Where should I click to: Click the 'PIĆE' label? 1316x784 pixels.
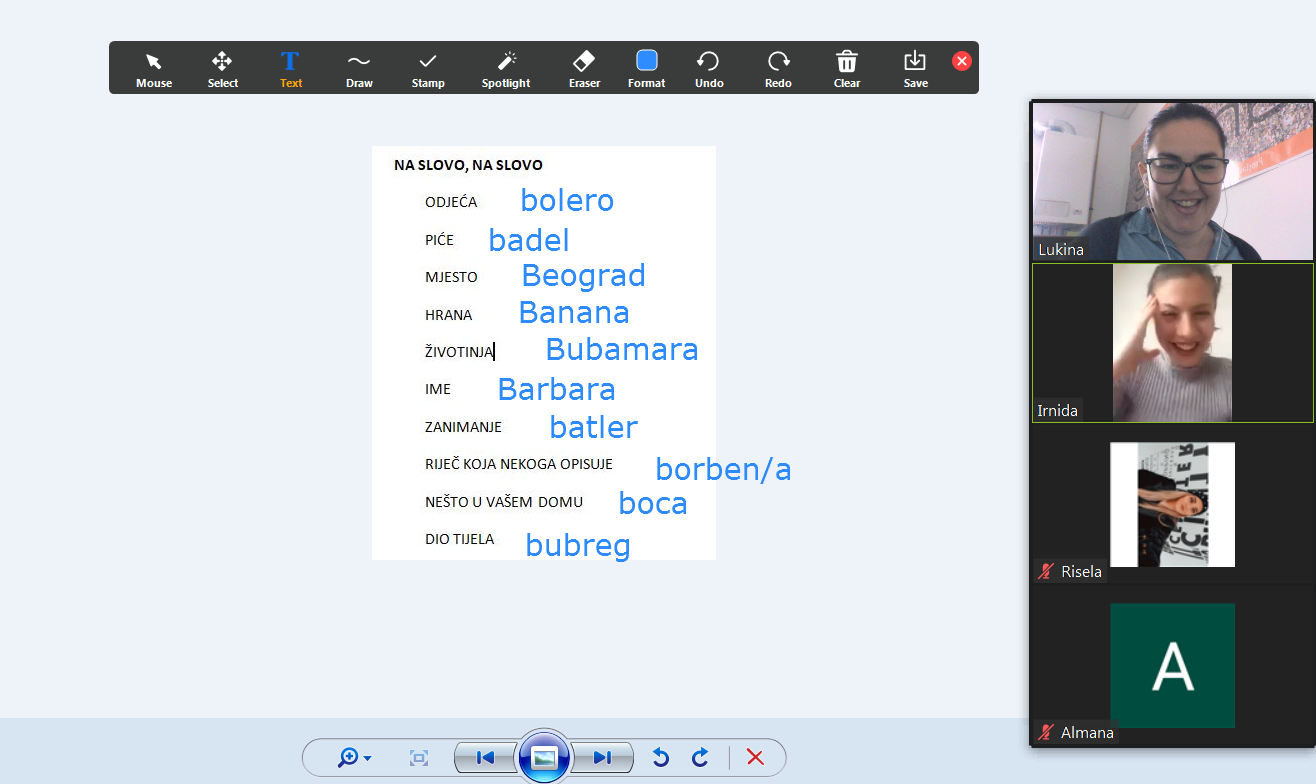click(x=439, y=240)
